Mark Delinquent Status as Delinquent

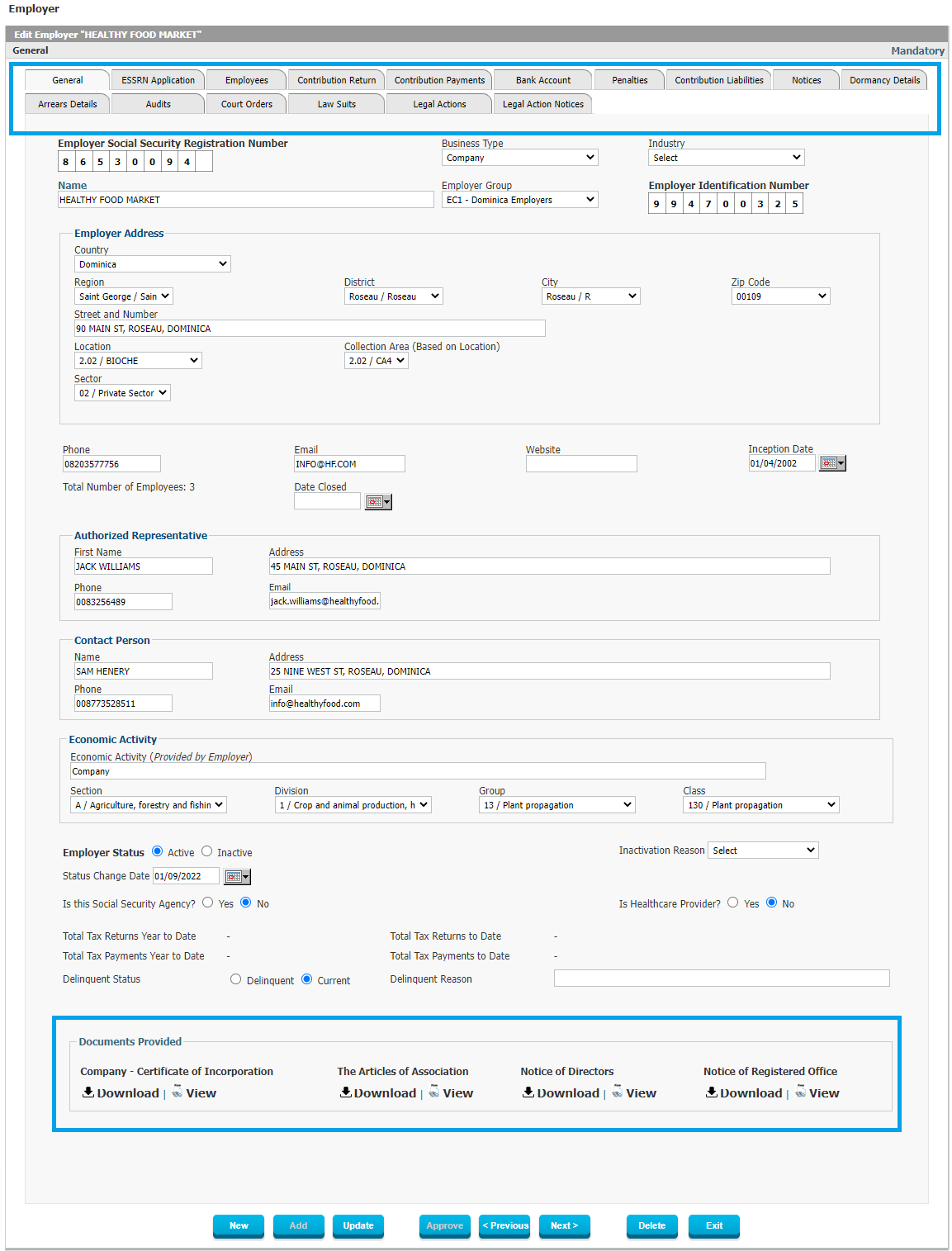[x=236, y=979]
